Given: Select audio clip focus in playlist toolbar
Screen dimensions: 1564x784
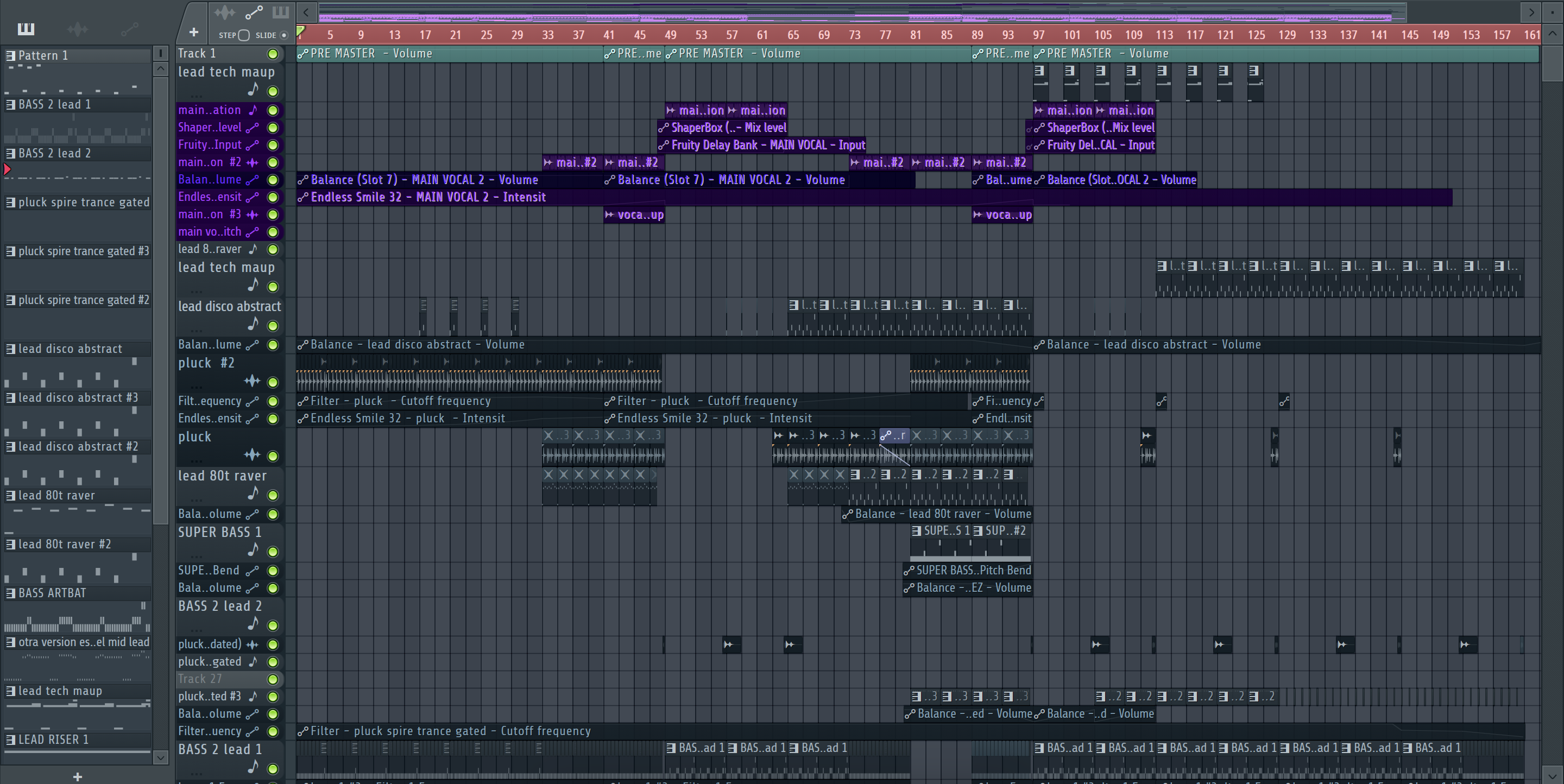Looking at the screenshot, I should pyautogui.click(x=225, y=11).
